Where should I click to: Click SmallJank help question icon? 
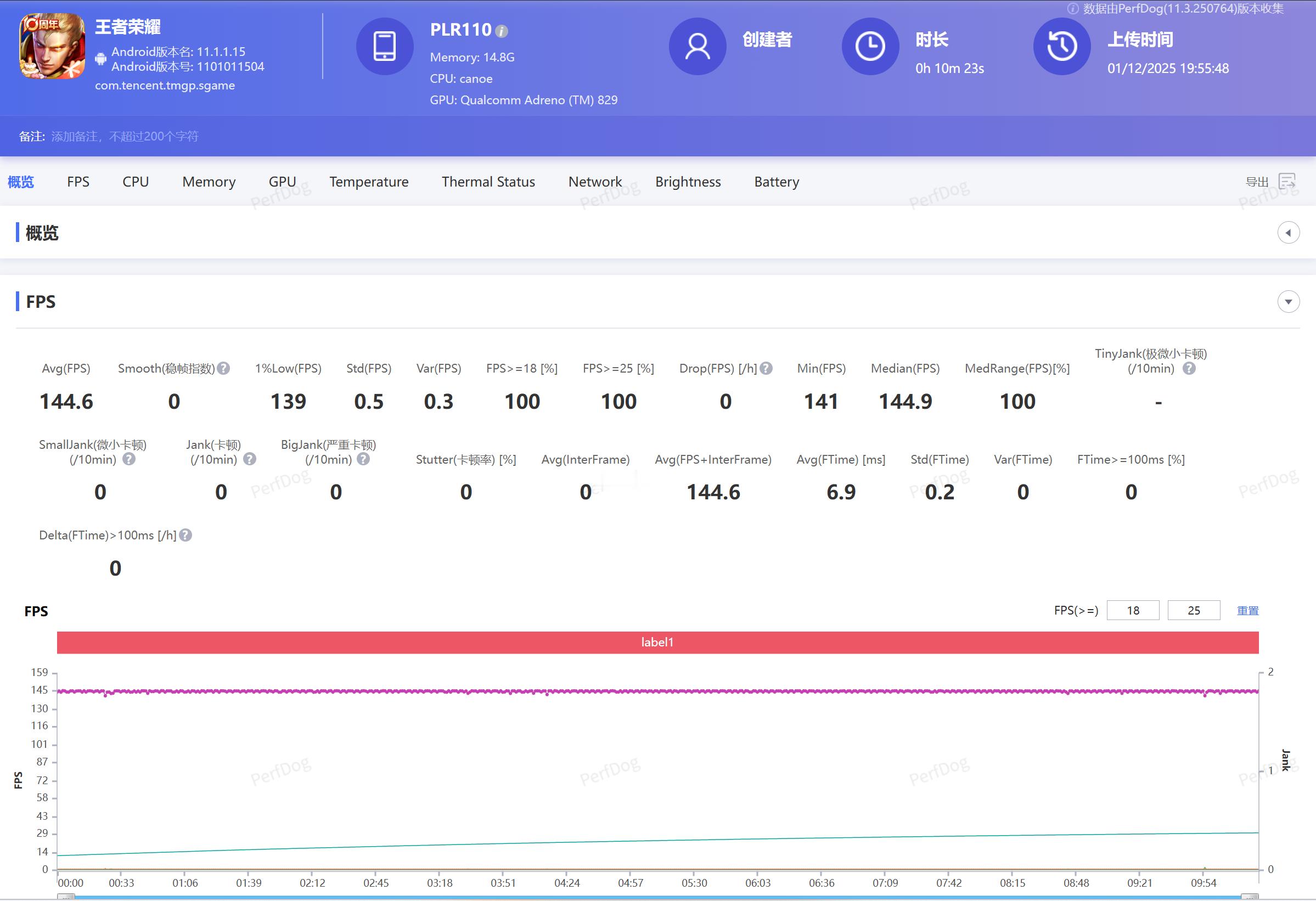[x=129, y=459]
